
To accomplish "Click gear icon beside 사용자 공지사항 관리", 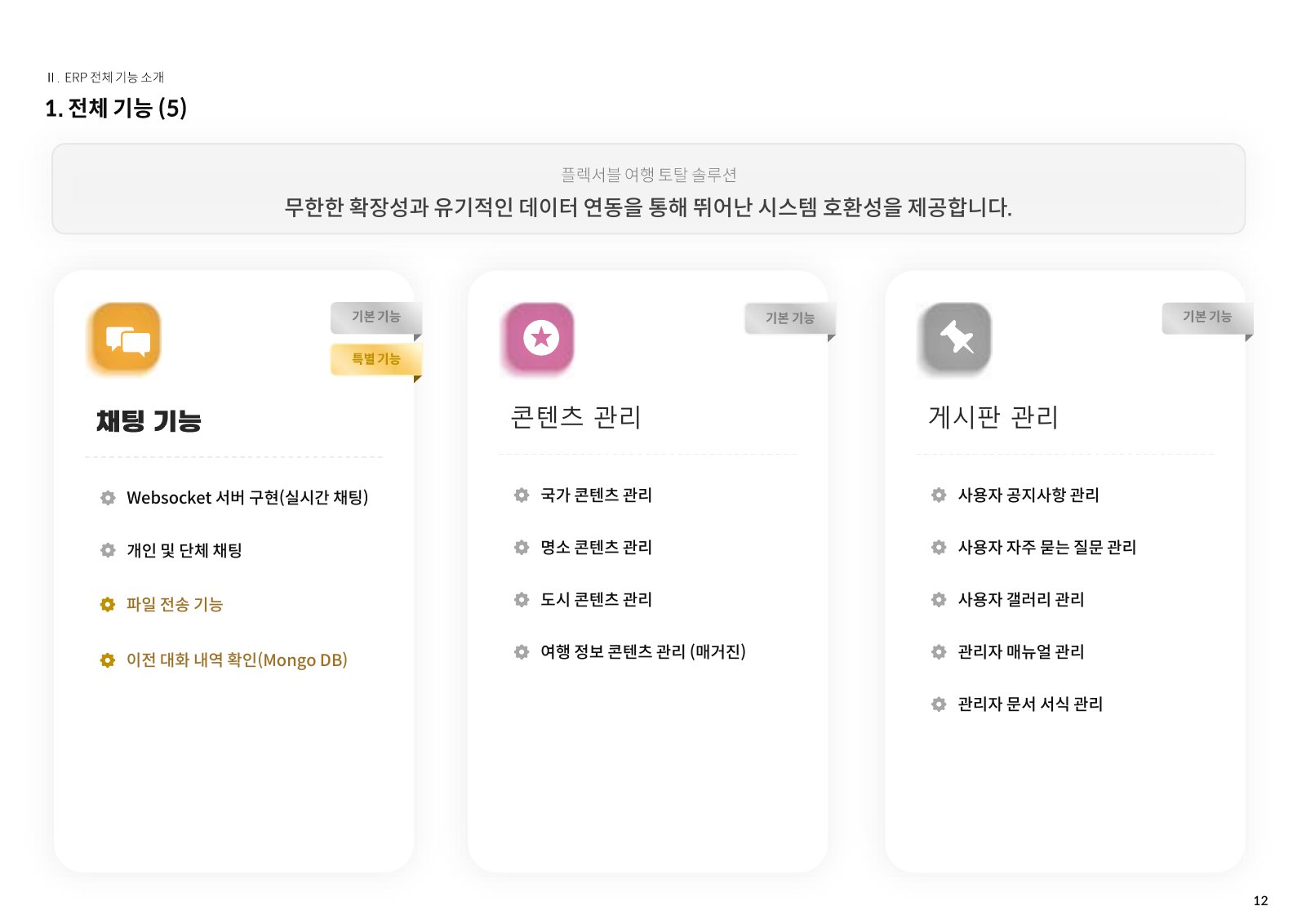I will (x=939, y=495).
